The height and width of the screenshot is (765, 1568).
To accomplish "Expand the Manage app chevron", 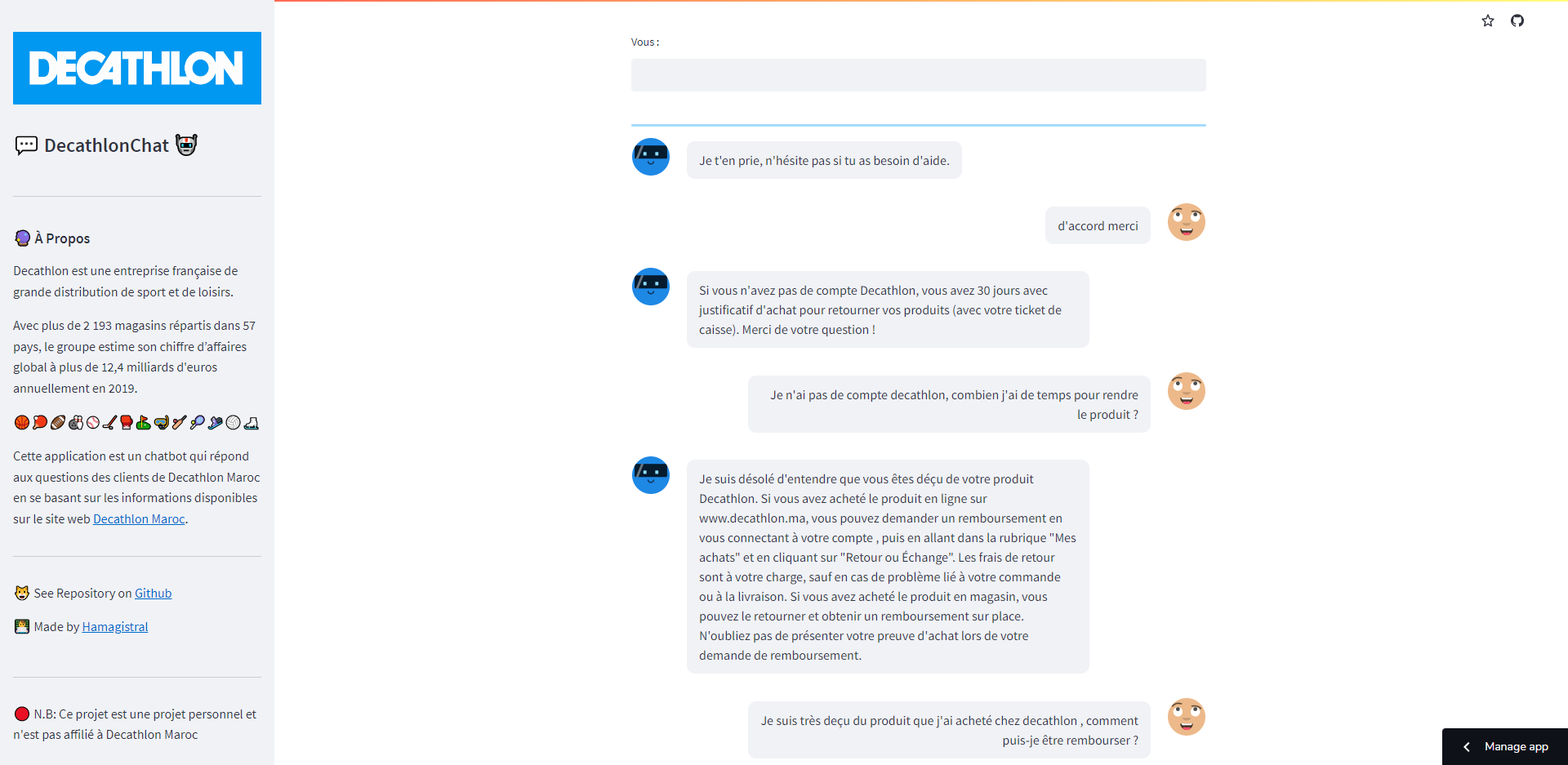I will pyautogui.click(x=1467, y=747).
